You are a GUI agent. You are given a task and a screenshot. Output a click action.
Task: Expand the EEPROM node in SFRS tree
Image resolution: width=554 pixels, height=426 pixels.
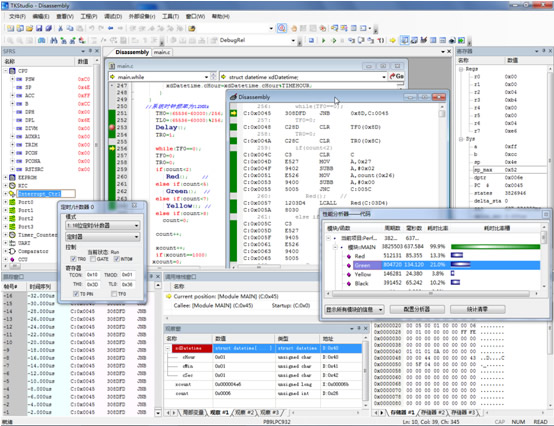(x=5, y=177)
